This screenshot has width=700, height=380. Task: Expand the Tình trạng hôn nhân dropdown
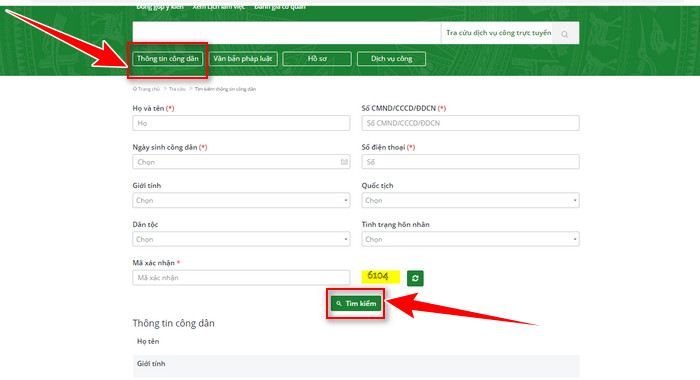point(471,239)
